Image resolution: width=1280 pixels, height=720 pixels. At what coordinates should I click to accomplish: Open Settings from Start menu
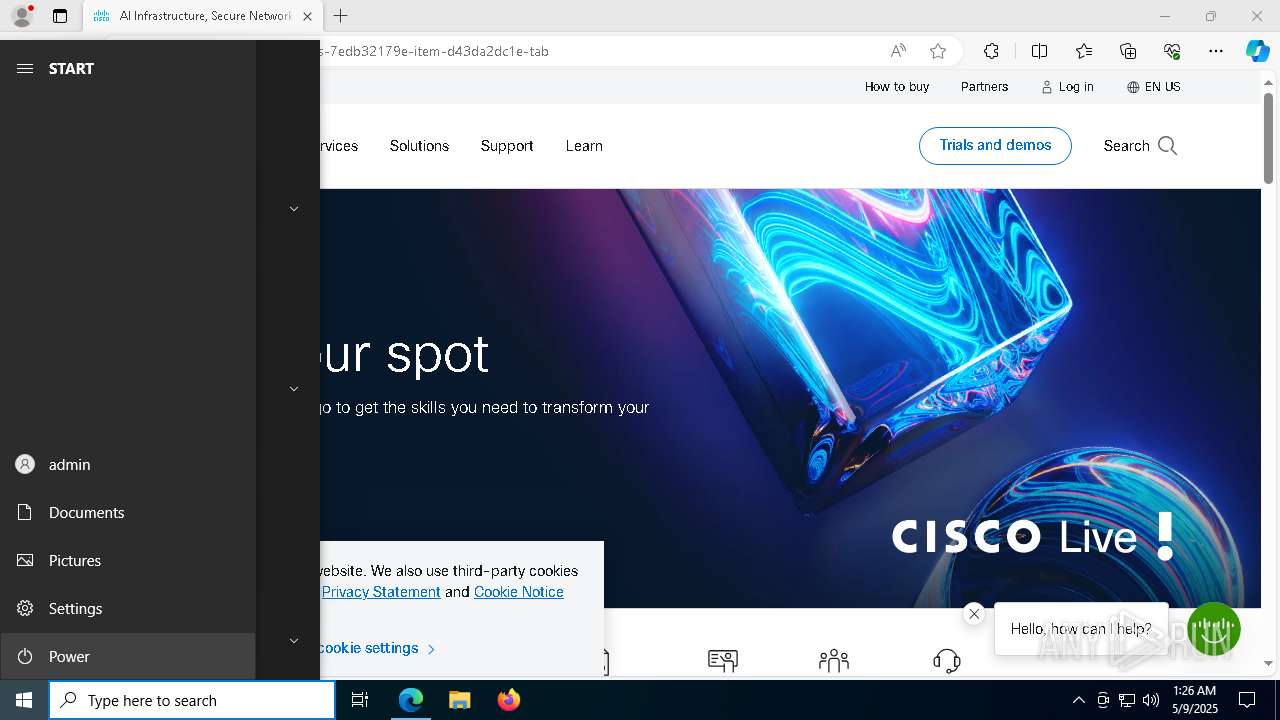(128, 608)
